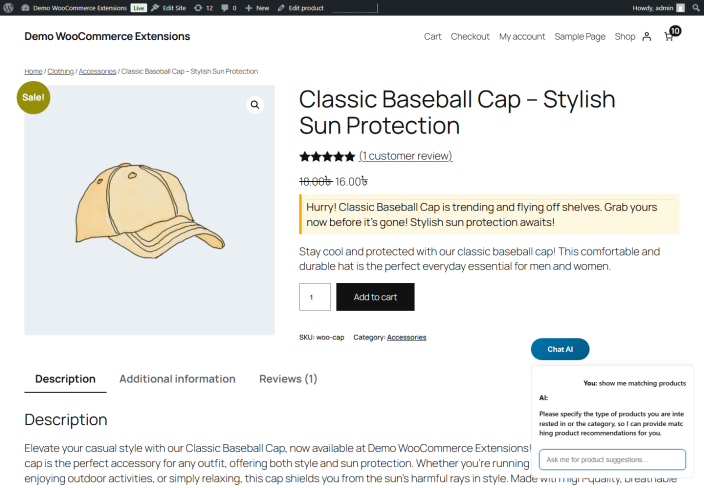Open the 1 customer review link
704x488 pixels.
(x=405, y=156)
